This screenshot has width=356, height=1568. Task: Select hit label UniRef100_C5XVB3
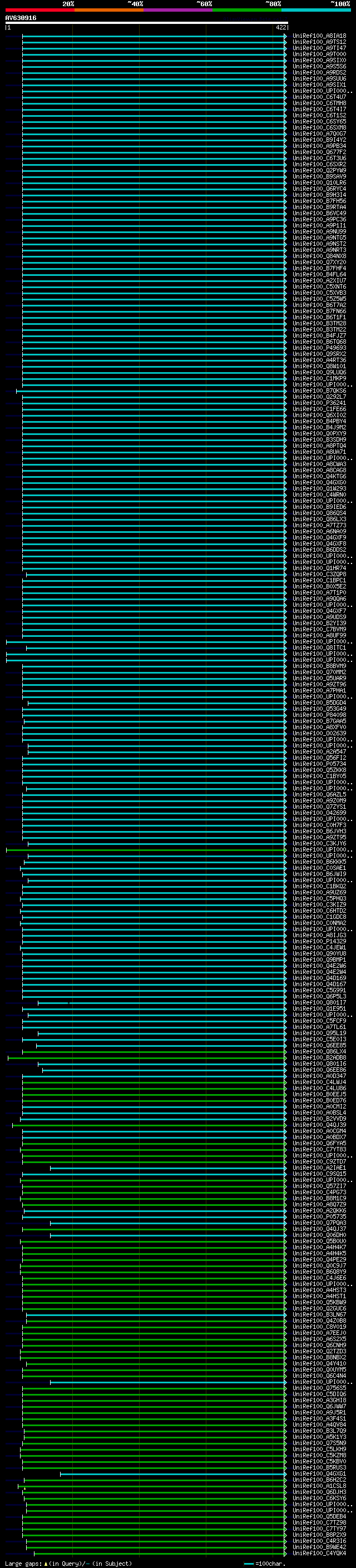point(319,293)
